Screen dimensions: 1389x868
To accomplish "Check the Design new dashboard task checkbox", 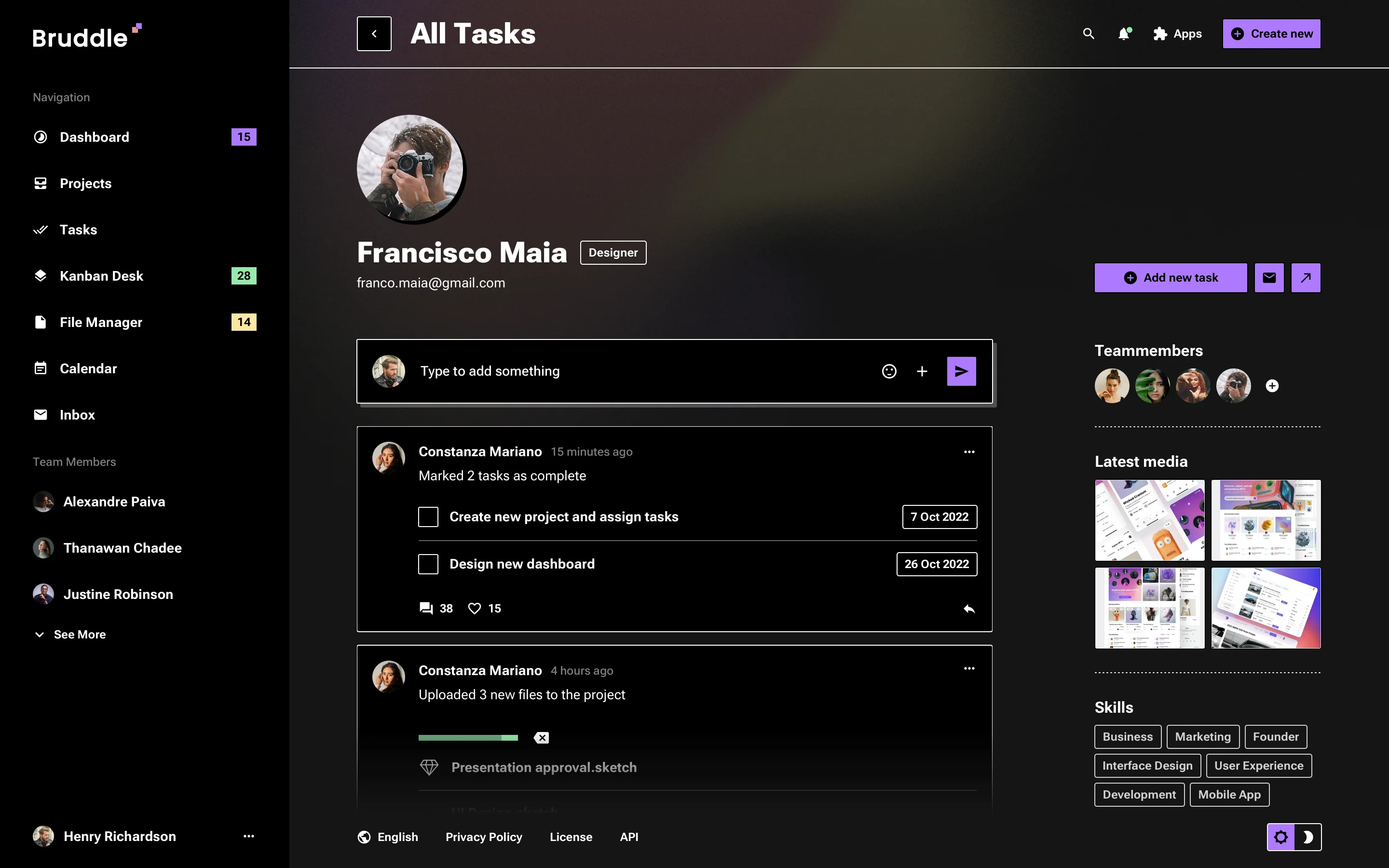I will [428, 564].
